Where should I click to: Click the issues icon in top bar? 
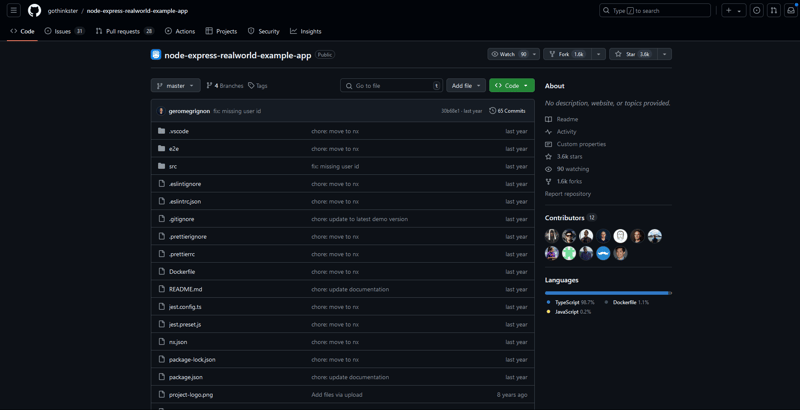(756, 10)
